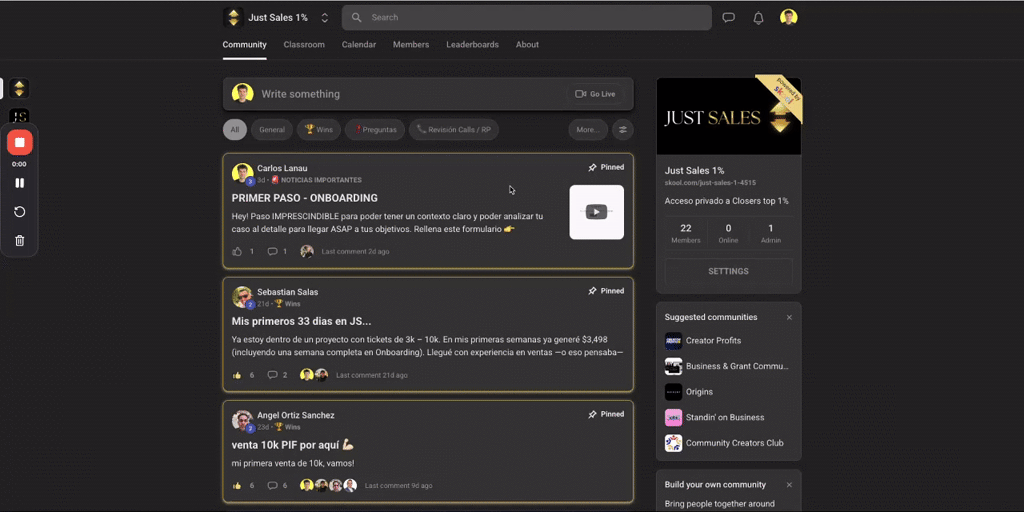Open the Business & Grant community
This screenshot has height=512, width=1024.
(727, 366)
